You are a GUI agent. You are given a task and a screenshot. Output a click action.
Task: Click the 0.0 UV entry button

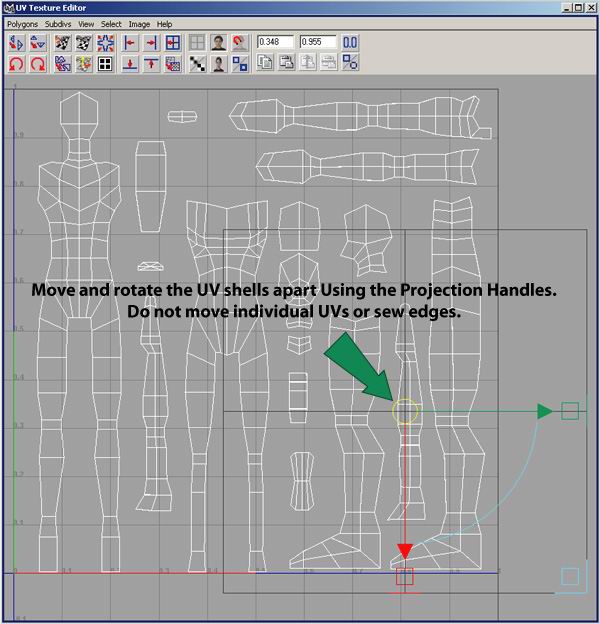pyautogui.click(x=351, y=43)
